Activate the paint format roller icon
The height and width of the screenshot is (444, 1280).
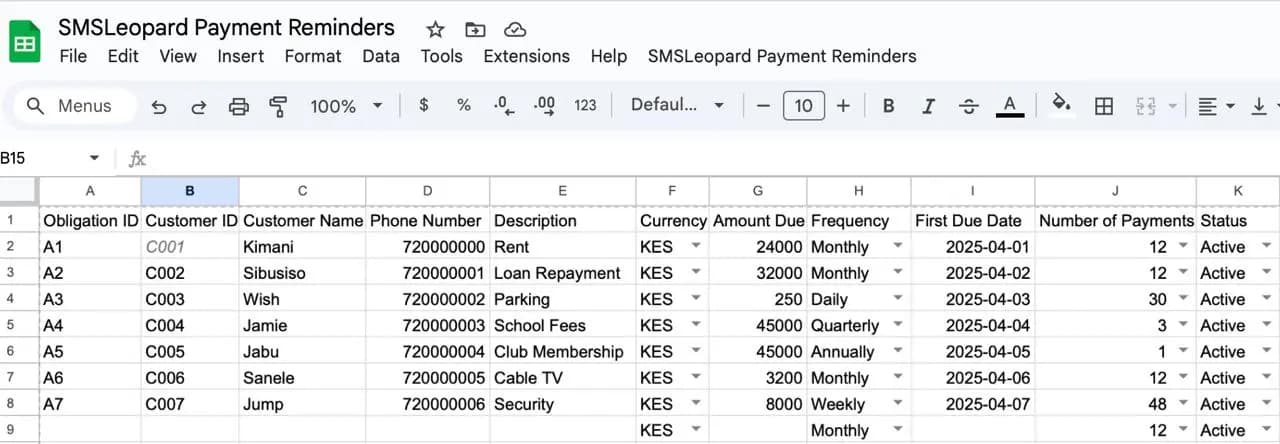pyautogui.click(x=278, y=106)
